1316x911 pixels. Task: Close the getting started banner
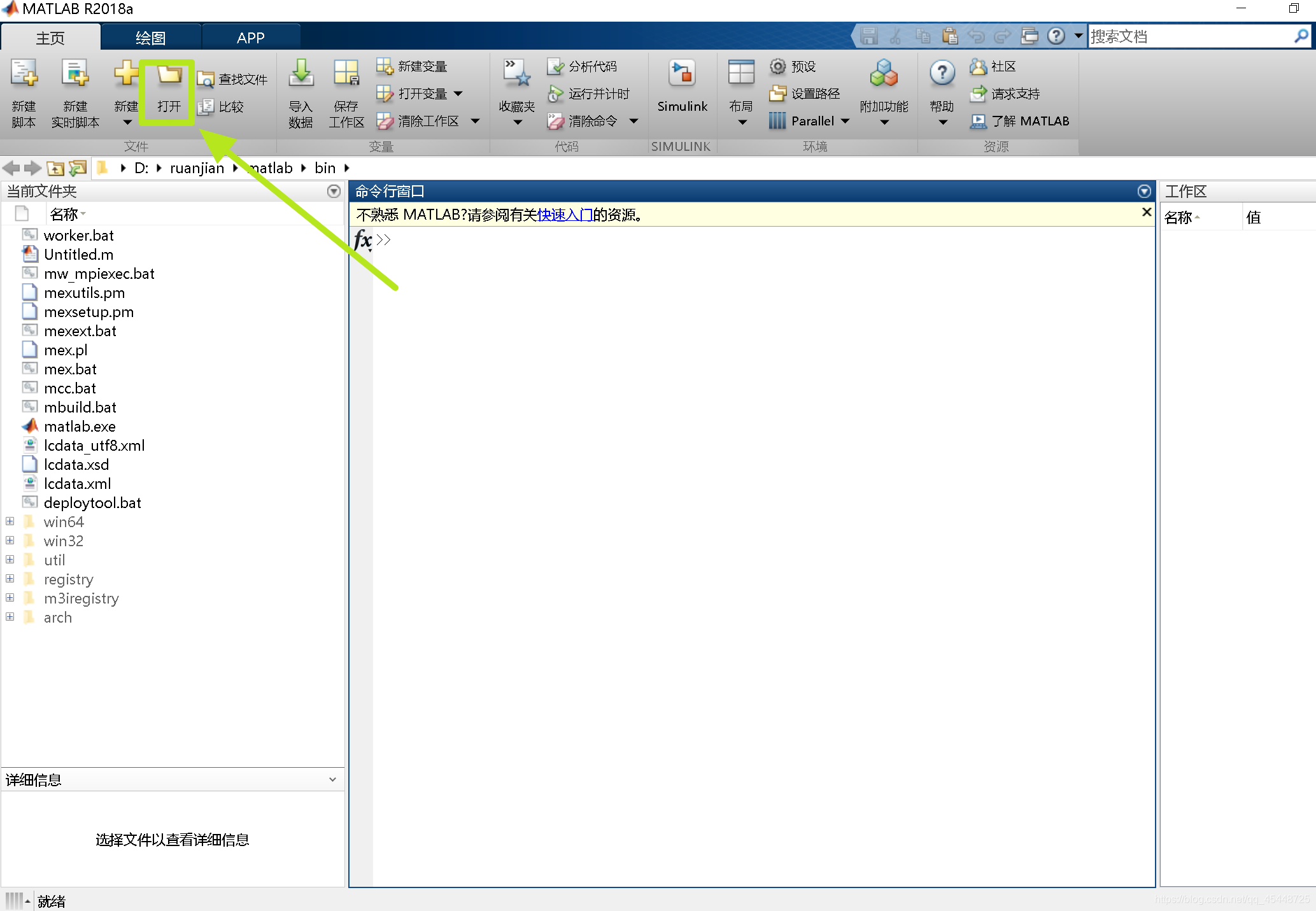pyautogui.click(x=1146, y=213)
